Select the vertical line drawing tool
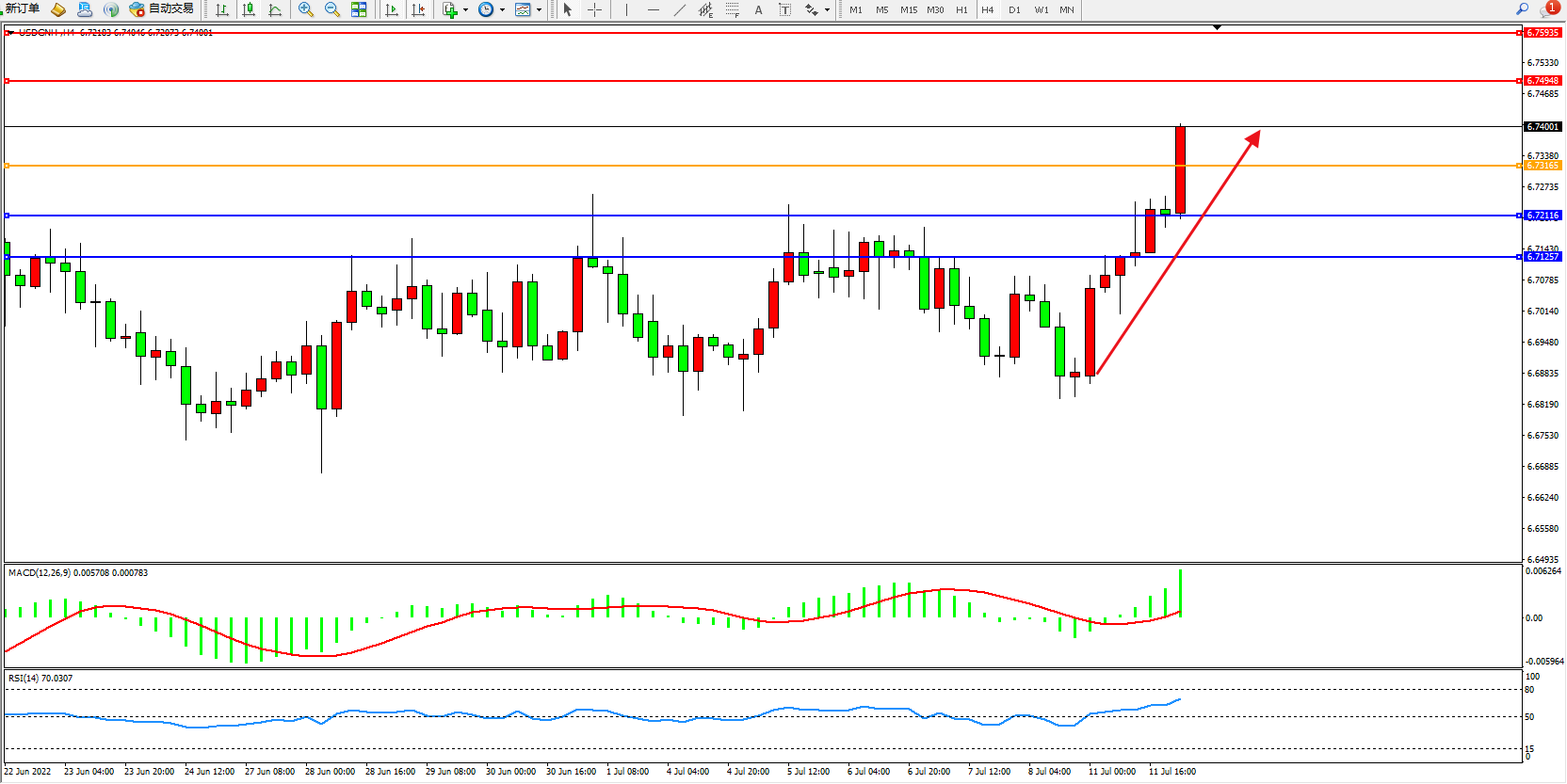 (626, 9)
